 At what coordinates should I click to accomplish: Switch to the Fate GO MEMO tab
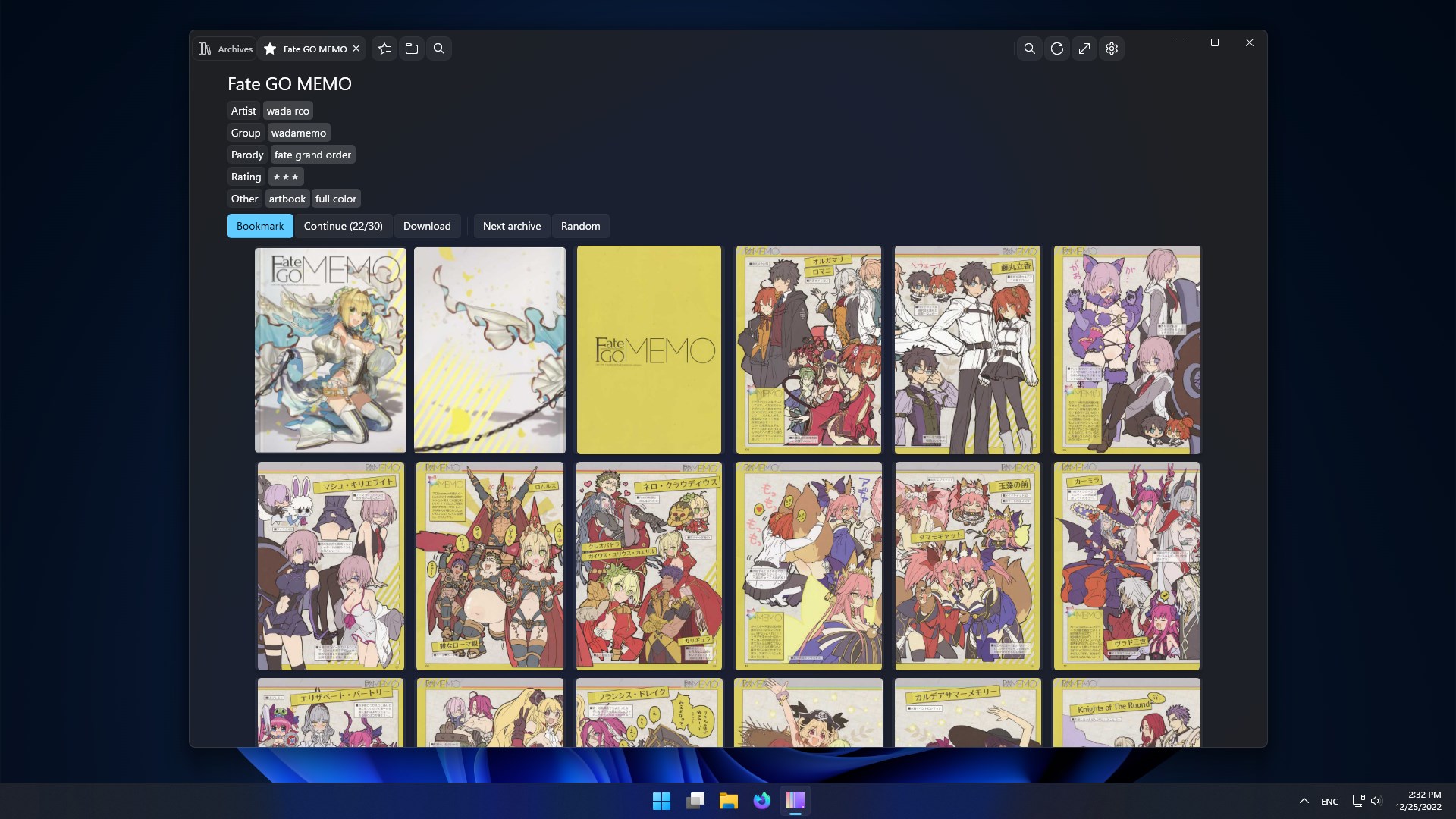(x=312, y=49)
